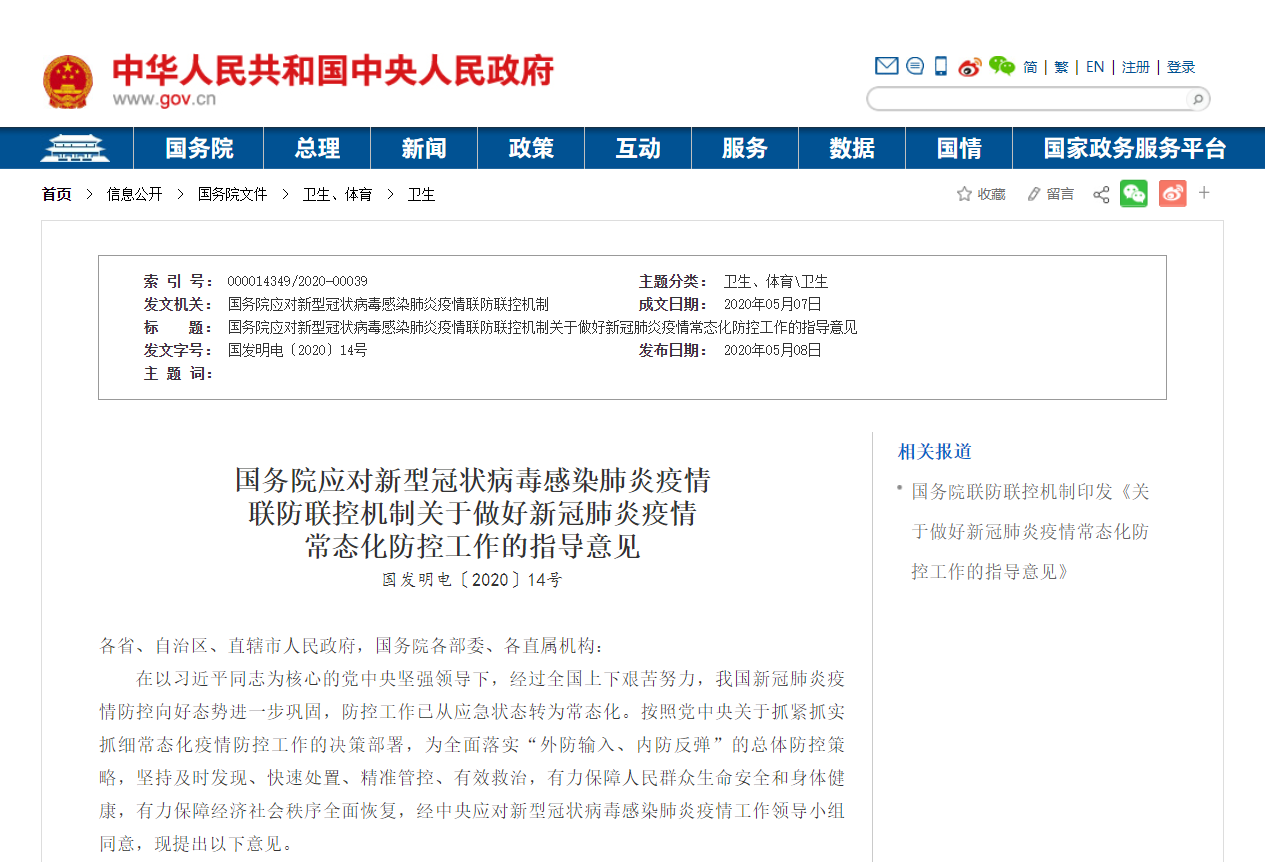
Task: Open 国家政务服务平台 navigation tab
Action: tap(1135, 149)
